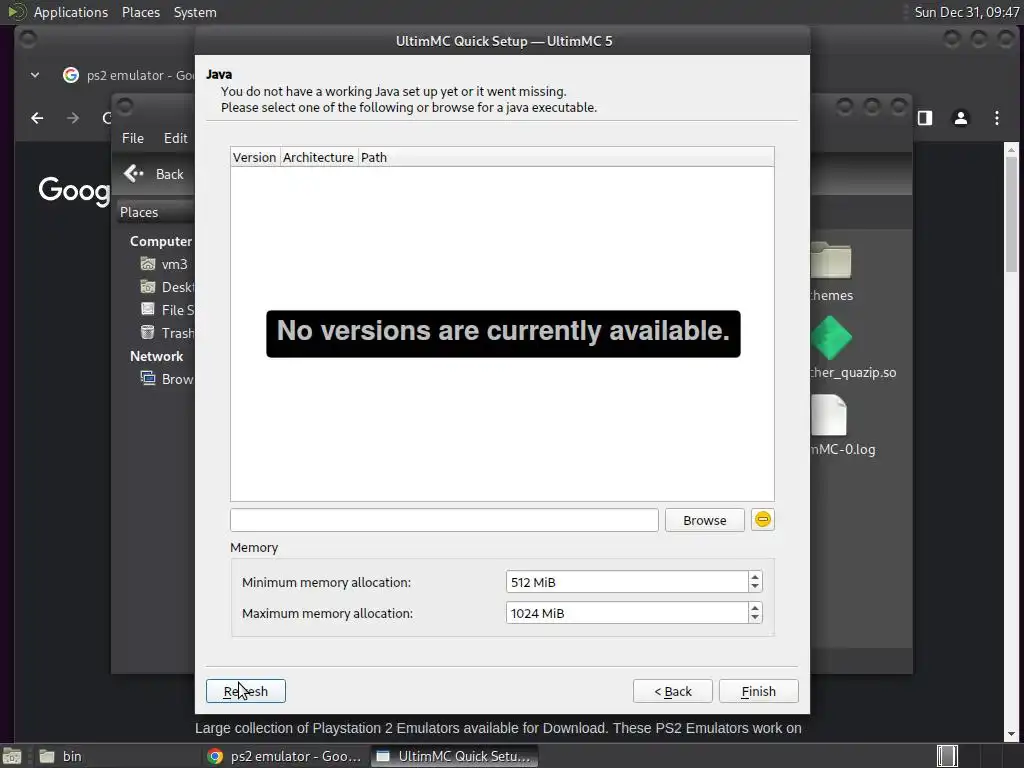Click Back arrow in file manager toolbar
This screenshot has width=1024, height=768.
click(153, 174)
